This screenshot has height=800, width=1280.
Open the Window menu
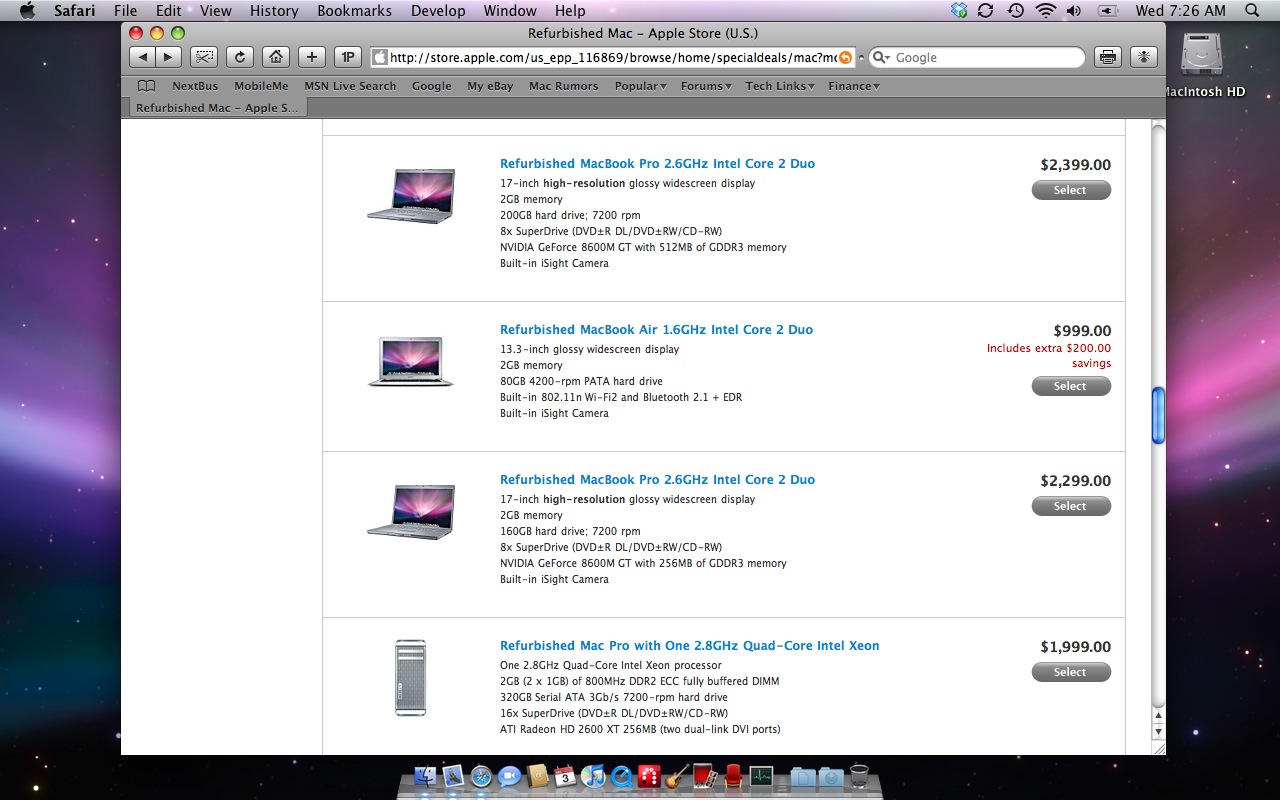pyautogui.click(x=510, y=11)
